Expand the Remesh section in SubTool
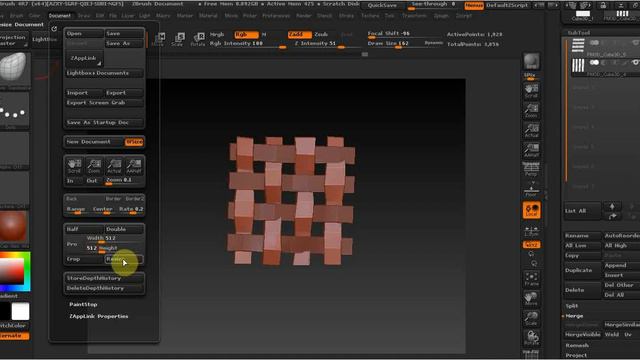Image resolution: width=640 pixels, height=360 pixels. (577, 345)
